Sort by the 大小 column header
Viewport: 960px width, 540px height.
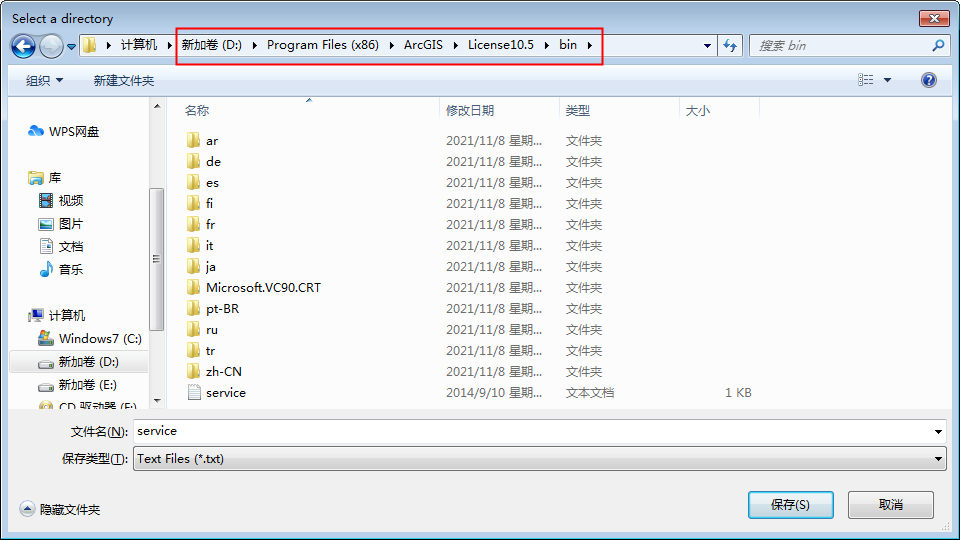click(x=697, y=111)
